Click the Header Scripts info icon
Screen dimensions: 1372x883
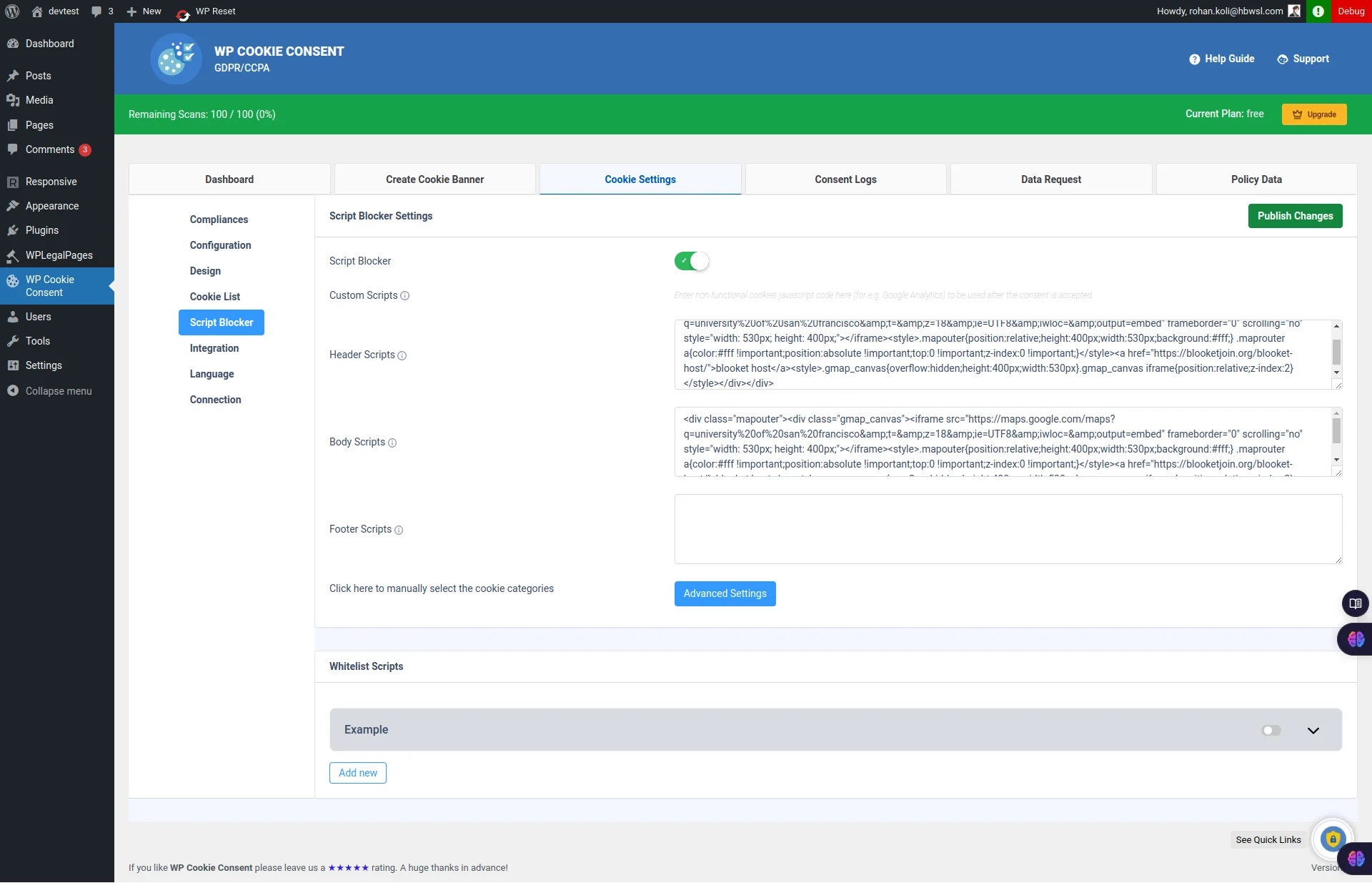tap(402, 355)
